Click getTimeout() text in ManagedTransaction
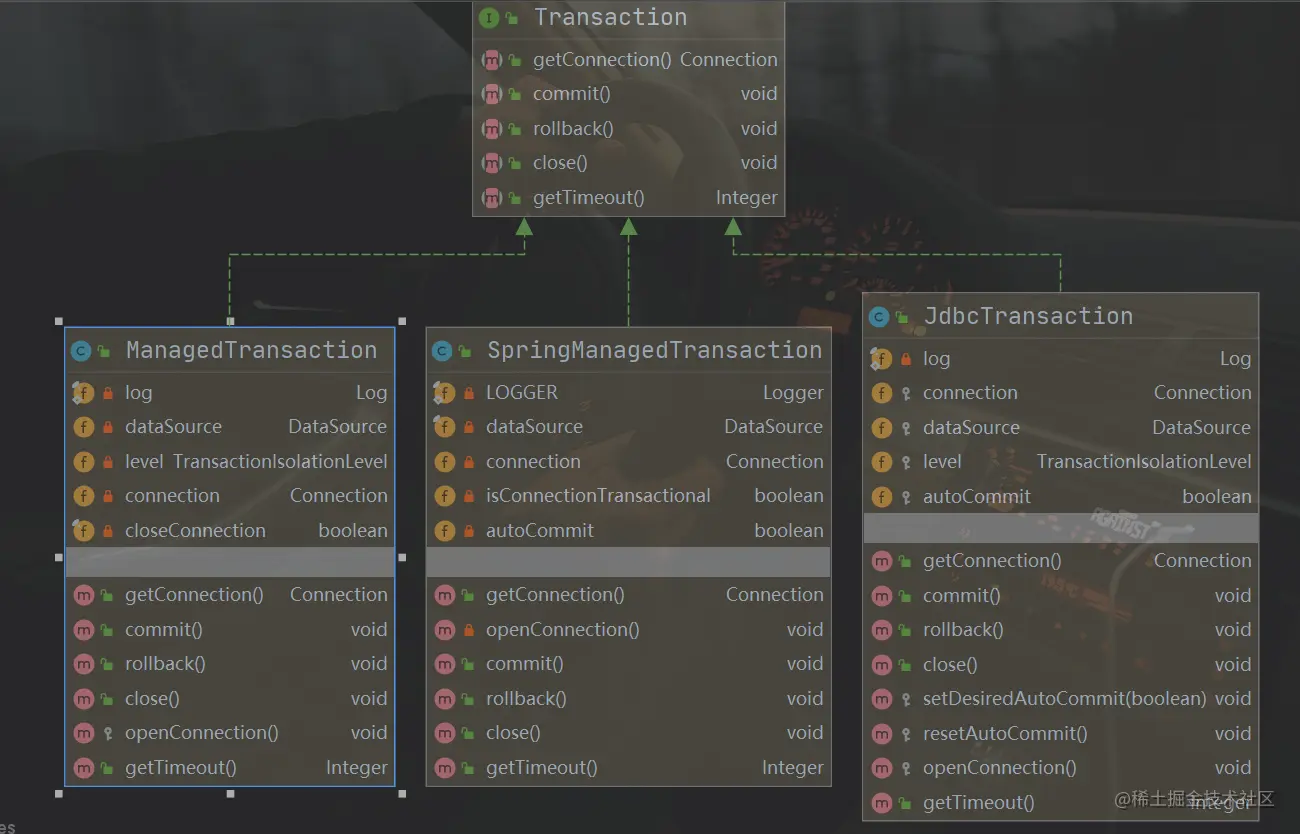Viewport: 1300px width, 834px height. 180,768
